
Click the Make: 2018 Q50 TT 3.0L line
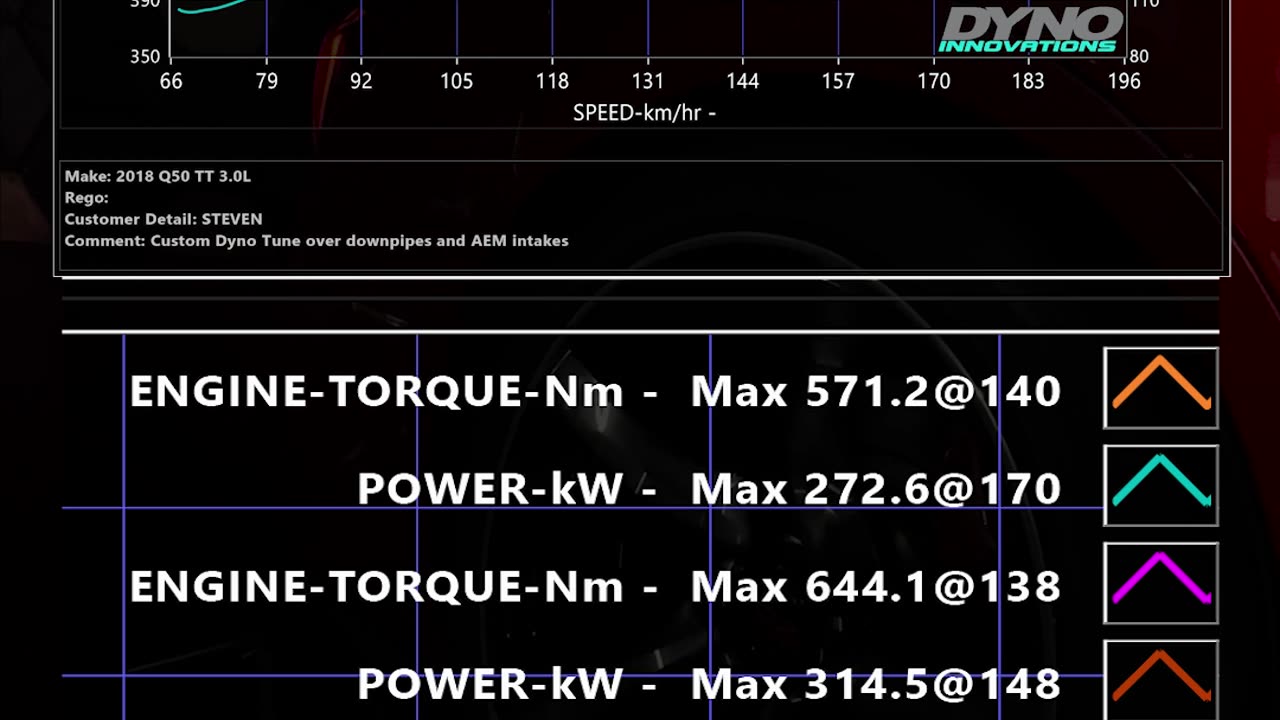point(158,176)
